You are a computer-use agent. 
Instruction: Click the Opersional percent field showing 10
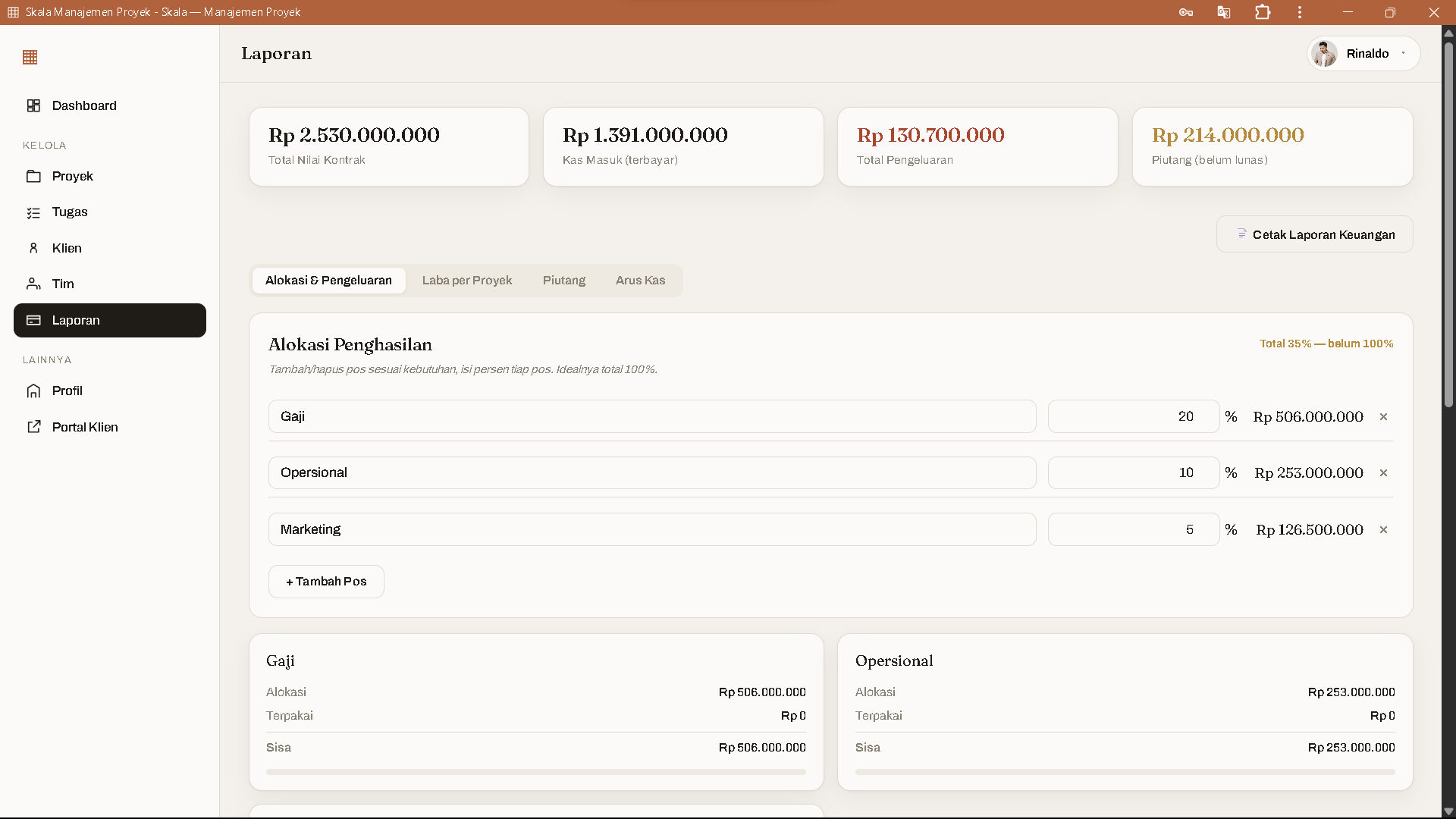pos(1134,472)
